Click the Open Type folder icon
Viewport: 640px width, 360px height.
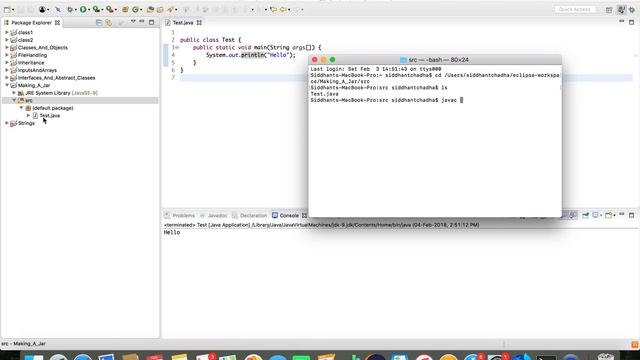(150, 9)
